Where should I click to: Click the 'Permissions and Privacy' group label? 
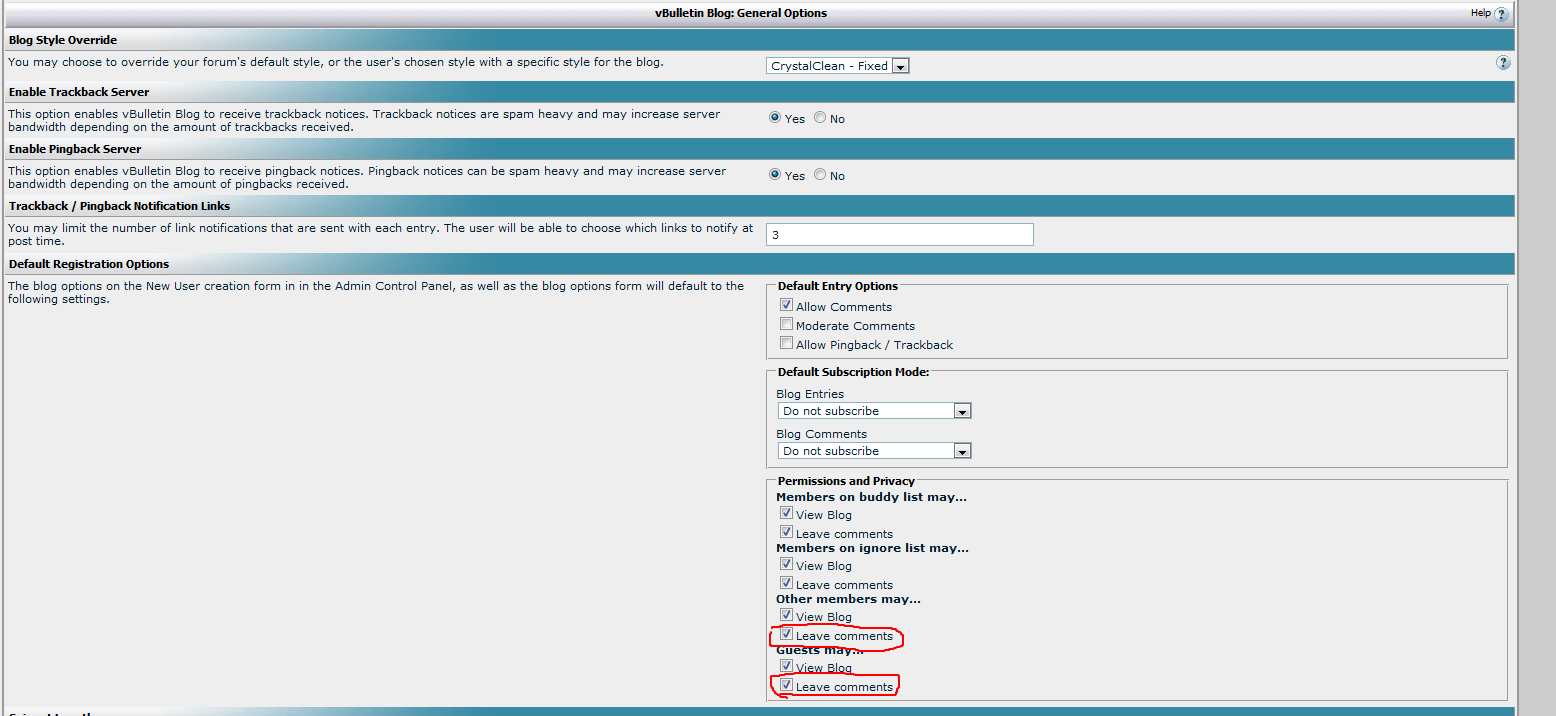coord(846,481)
